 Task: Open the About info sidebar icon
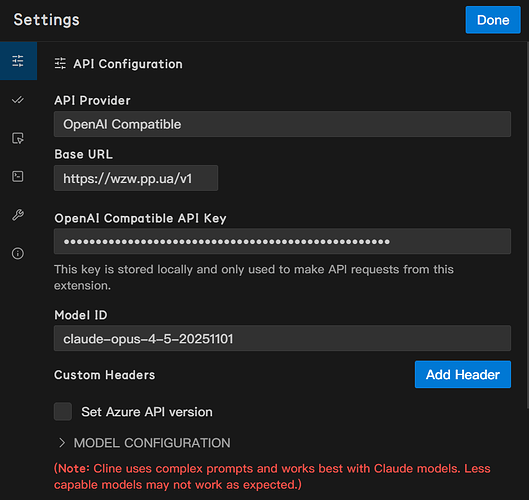click(18, 253)
